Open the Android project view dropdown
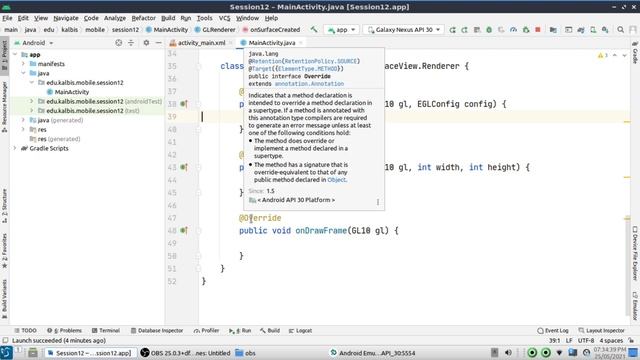 [34, 43]
